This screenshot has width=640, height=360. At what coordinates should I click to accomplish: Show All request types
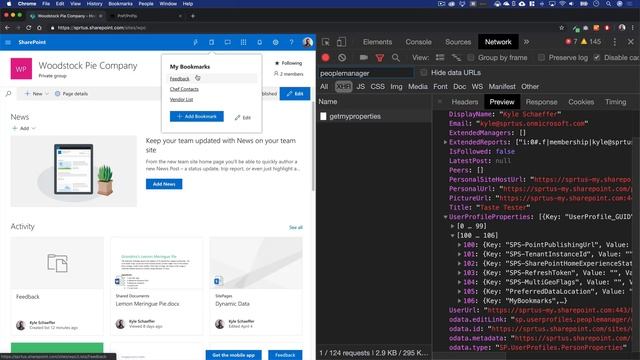coord(324,87)
